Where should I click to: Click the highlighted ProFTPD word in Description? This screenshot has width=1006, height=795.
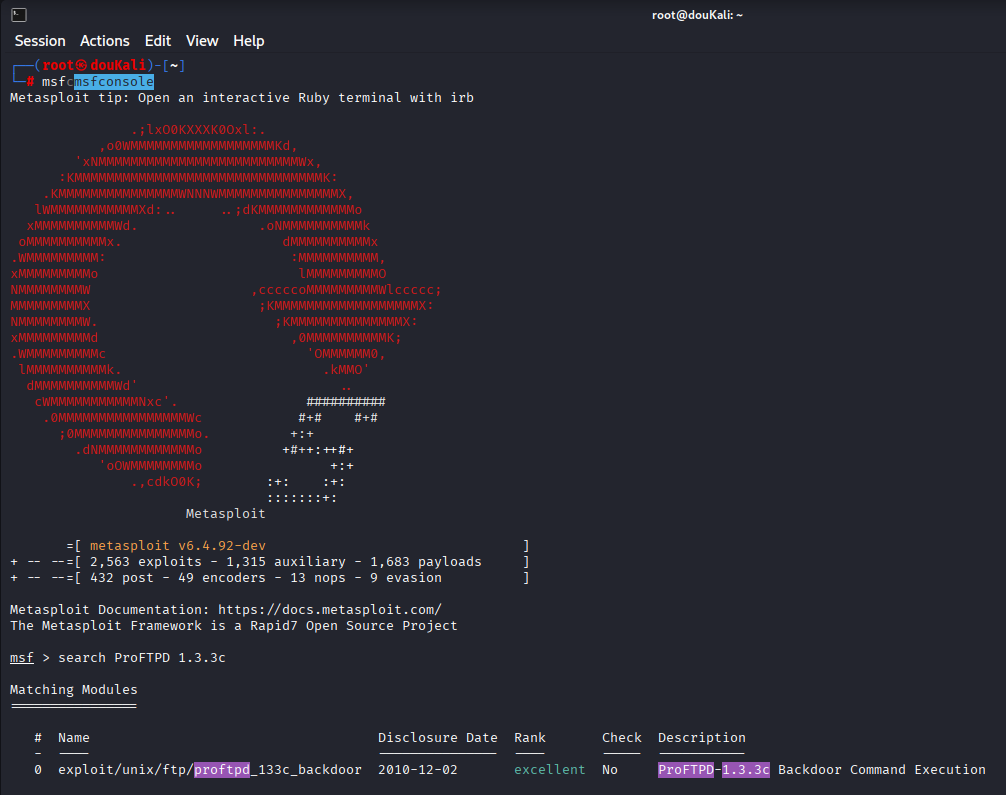[x=685, y=769]
